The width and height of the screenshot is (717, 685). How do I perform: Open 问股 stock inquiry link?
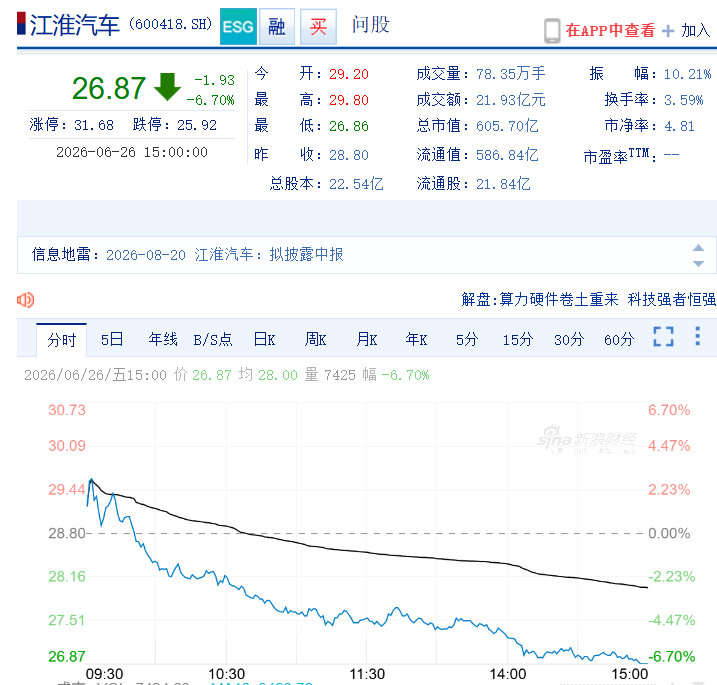370,24
